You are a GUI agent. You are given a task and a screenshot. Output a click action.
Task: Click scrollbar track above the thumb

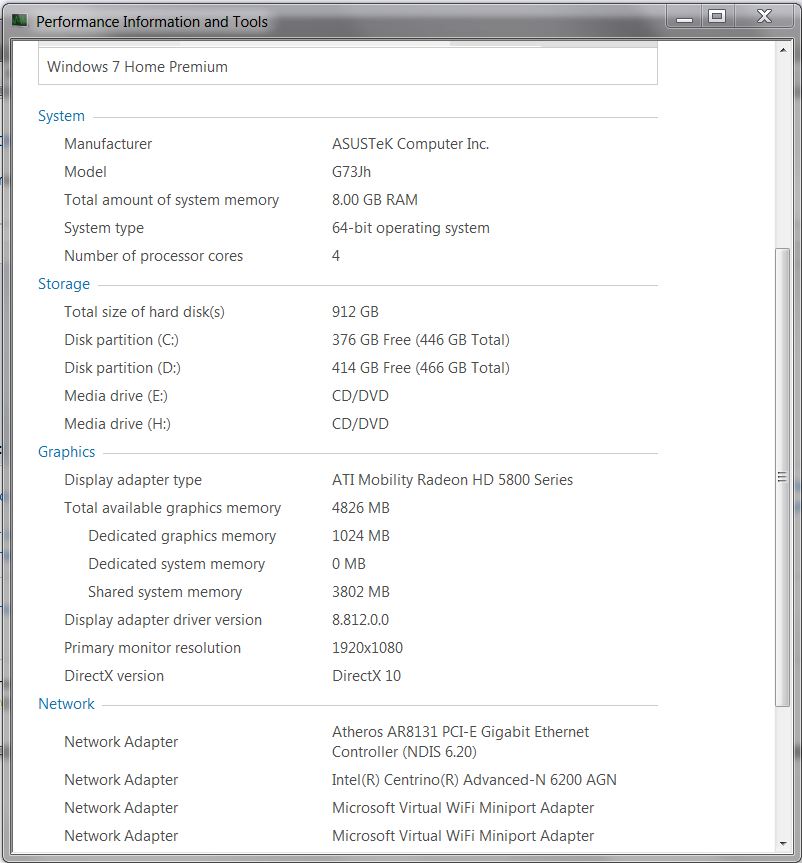point(782,153)
